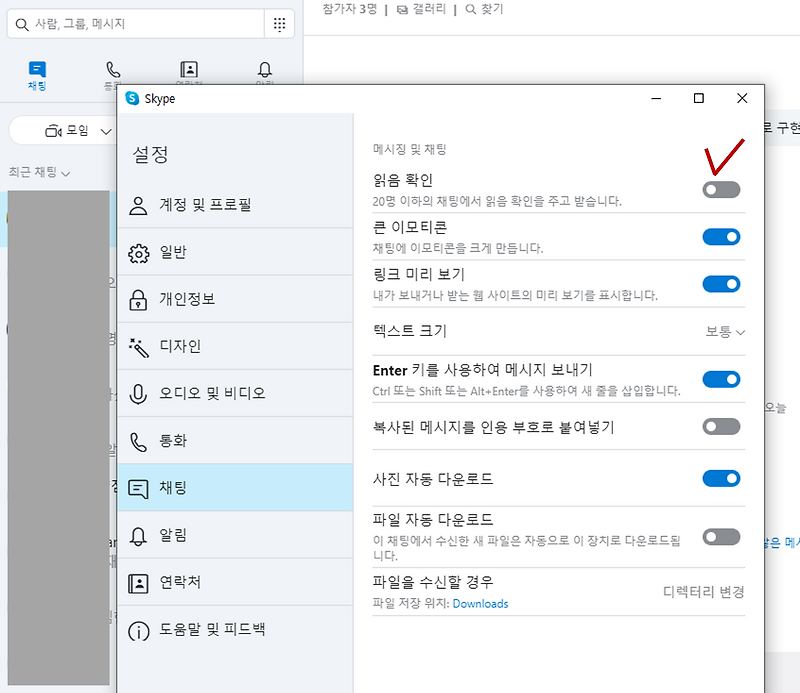Turn off link preview (링크 미리 보기) toggle

coord(721,284)
